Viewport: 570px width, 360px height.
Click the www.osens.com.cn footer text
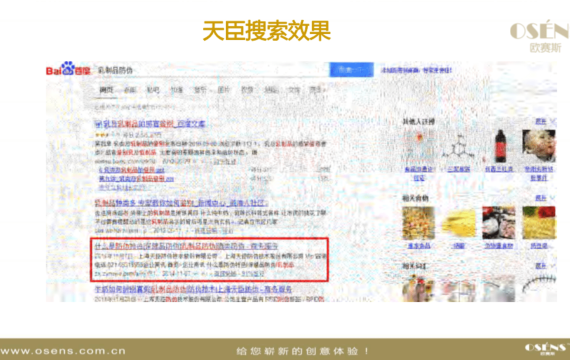(x=63, y=351)
